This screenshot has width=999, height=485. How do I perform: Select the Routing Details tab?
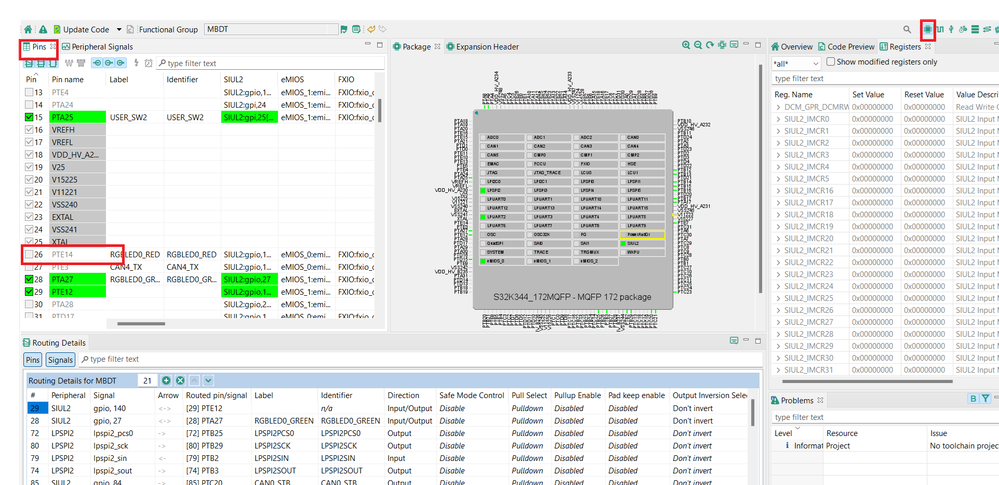coord(54,343)
